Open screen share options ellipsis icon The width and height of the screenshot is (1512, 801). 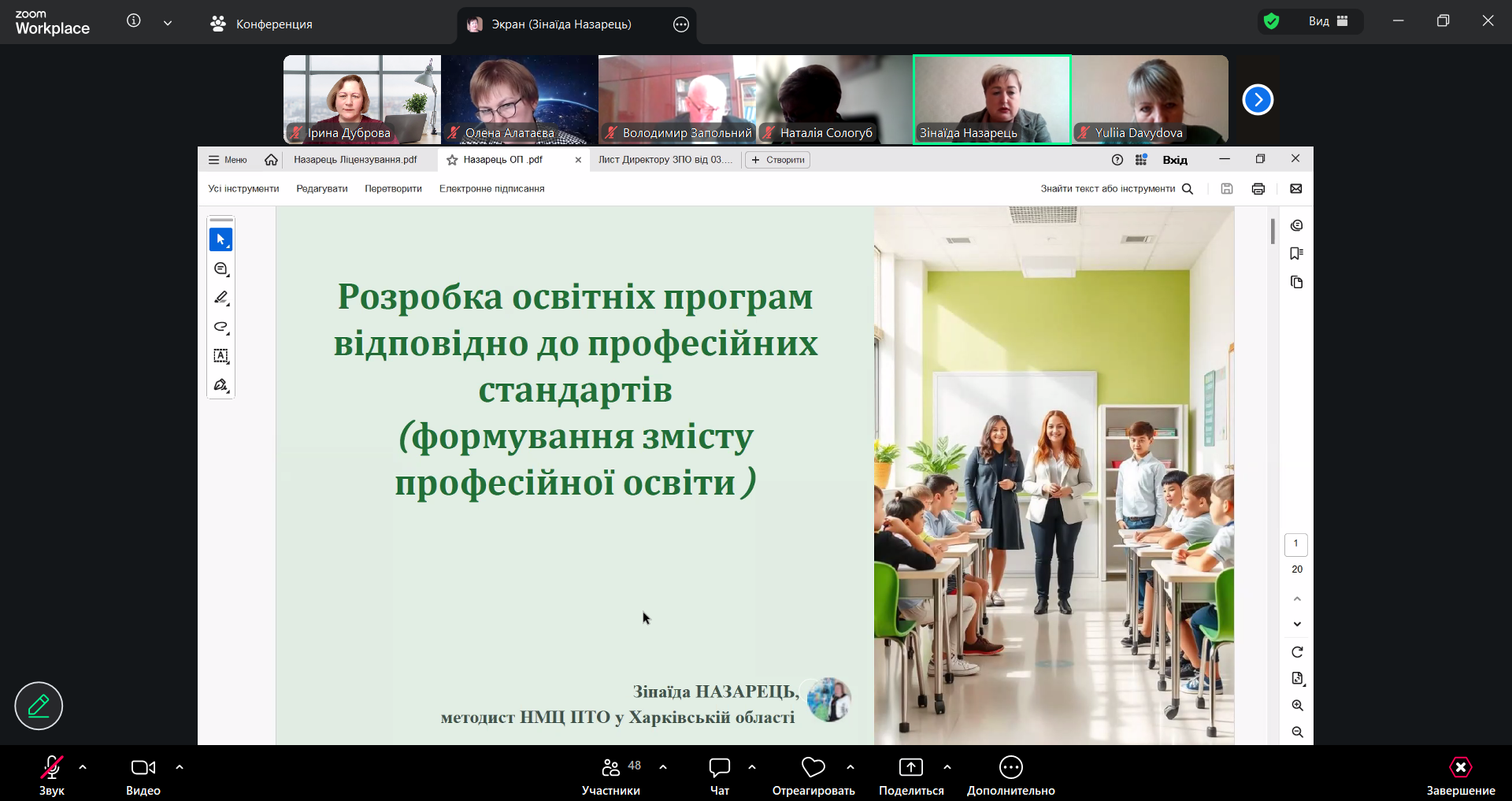point(681,24)
